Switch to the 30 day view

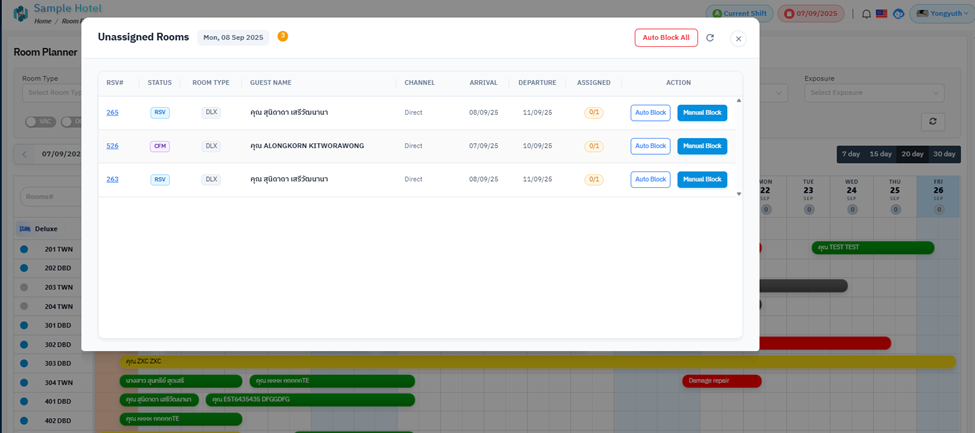point(943,154)
